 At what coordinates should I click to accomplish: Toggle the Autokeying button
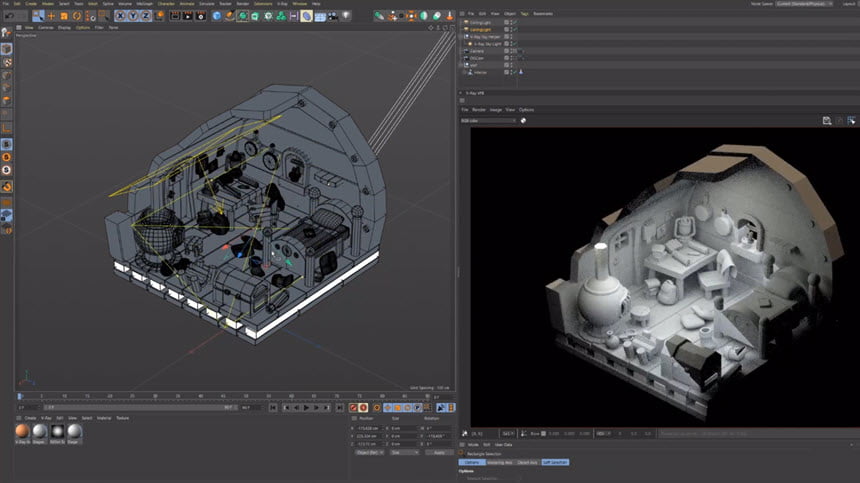[x=363, y=407]
